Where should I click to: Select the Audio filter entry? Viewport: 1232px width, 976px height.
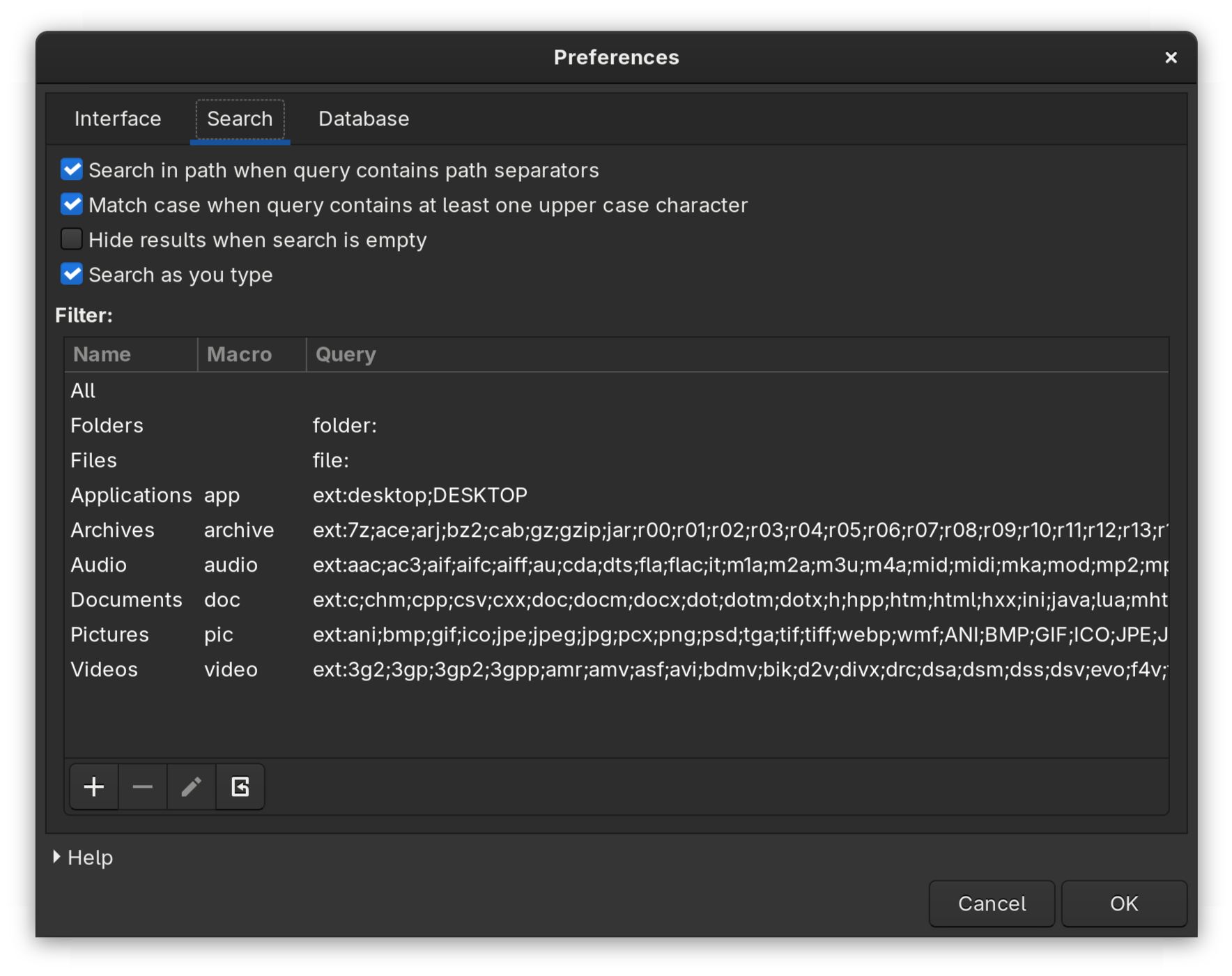(99, 565)
